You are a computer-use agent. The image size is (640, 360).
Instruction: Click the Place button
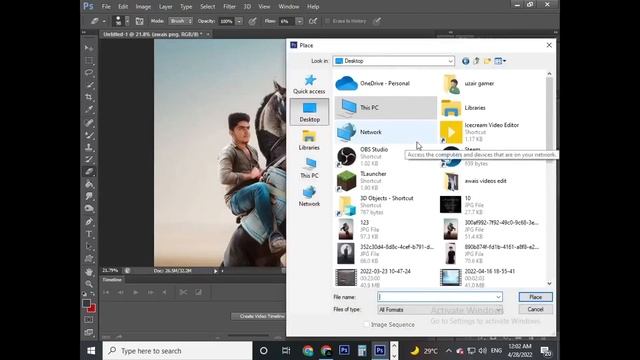pyautogui.click(x=536, y=297)
